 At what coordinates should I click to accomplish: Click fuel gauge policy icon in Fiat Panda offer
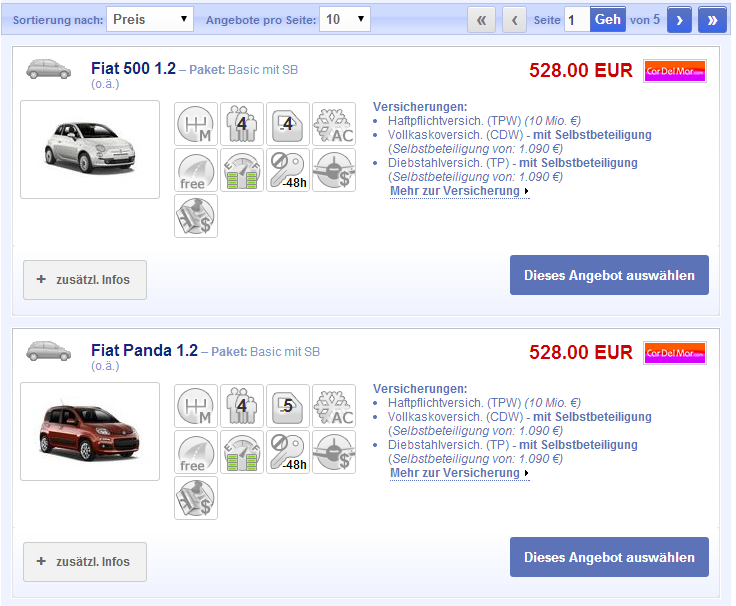click(x=242, y=452)
